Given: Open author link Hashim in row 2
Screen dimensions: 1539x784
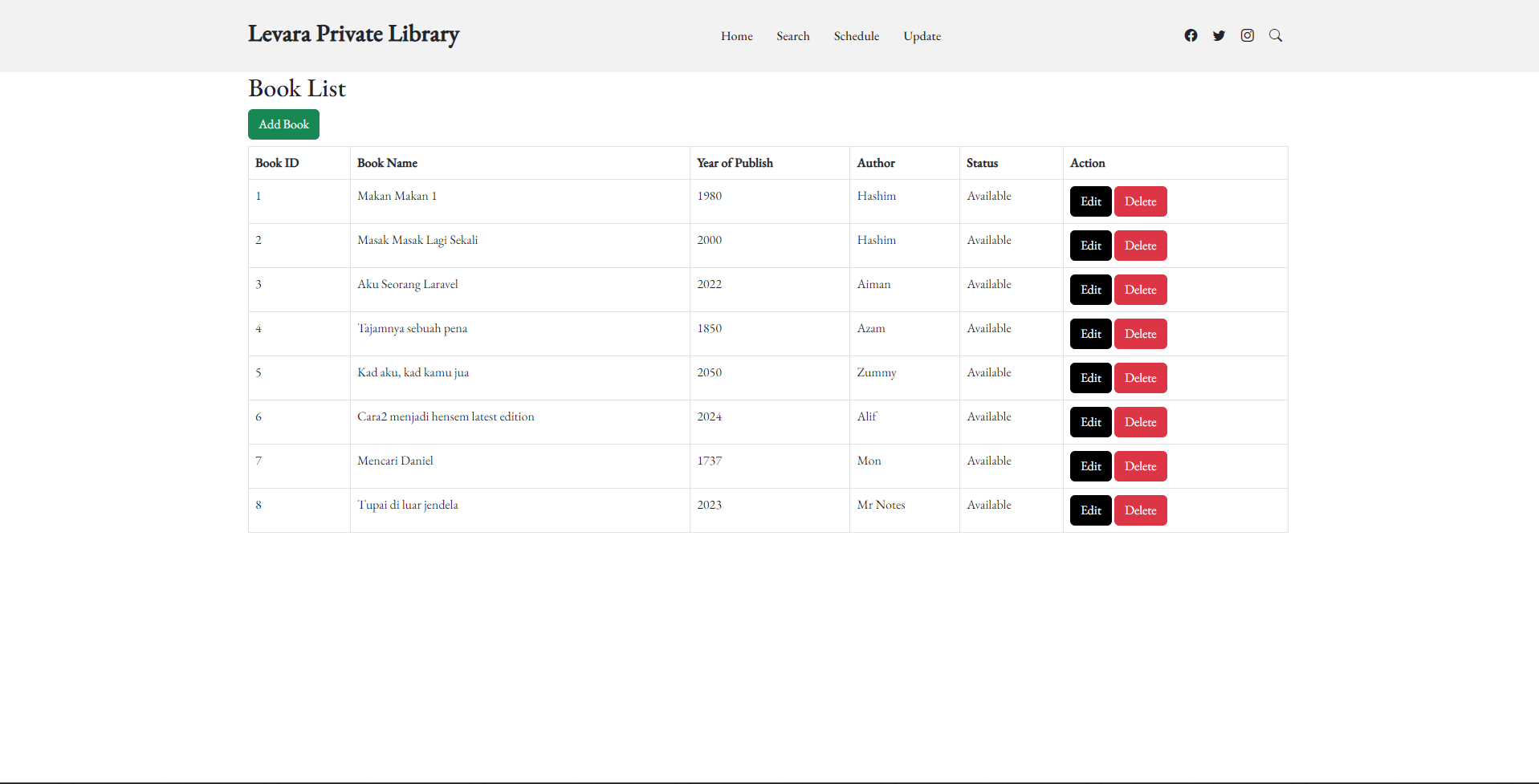Looking at the screenshot, I should tap(876, 239).
